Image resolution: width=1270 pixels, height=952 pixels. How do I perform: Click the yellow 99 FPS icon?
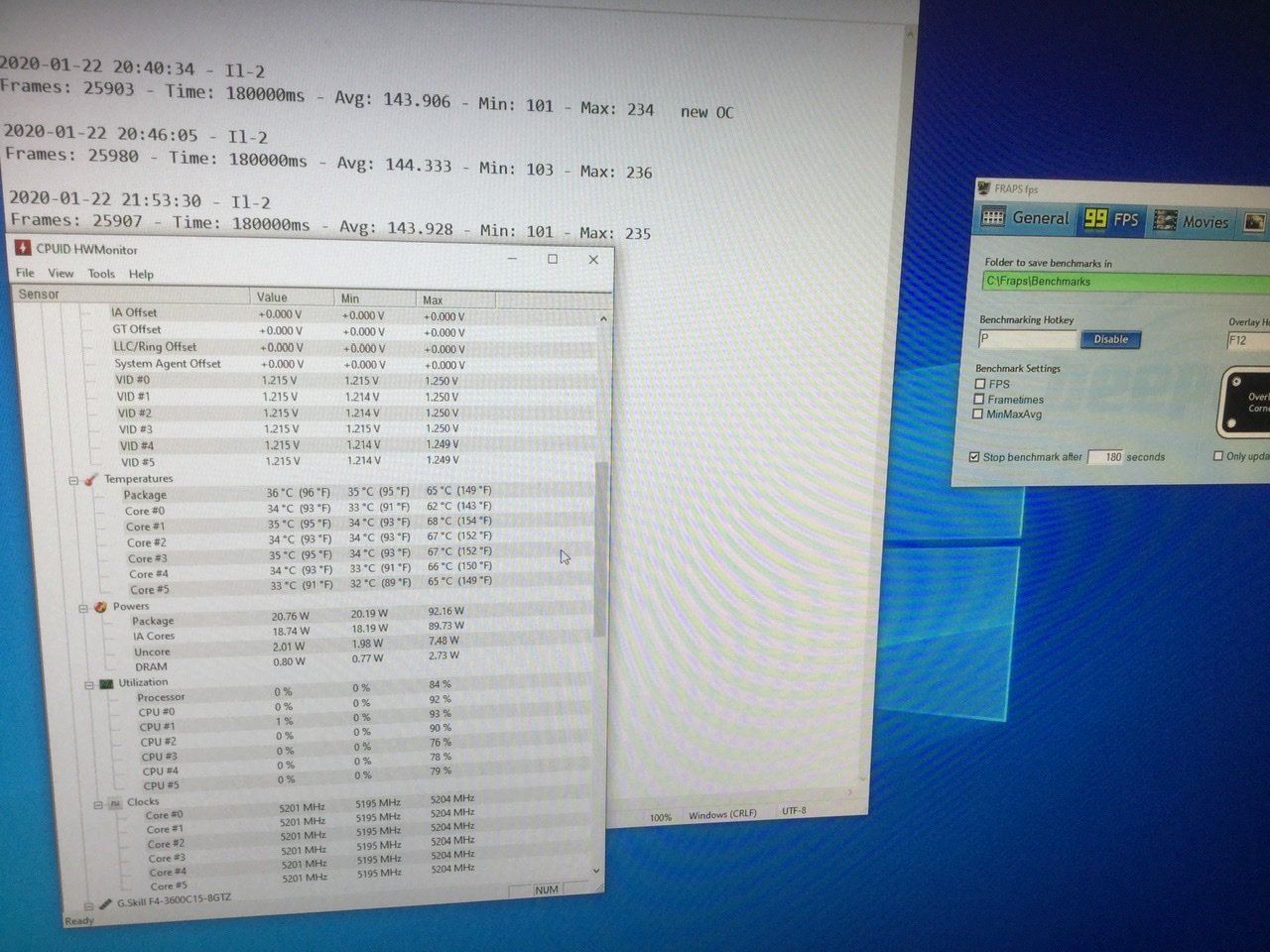(x=1095, y=218)
